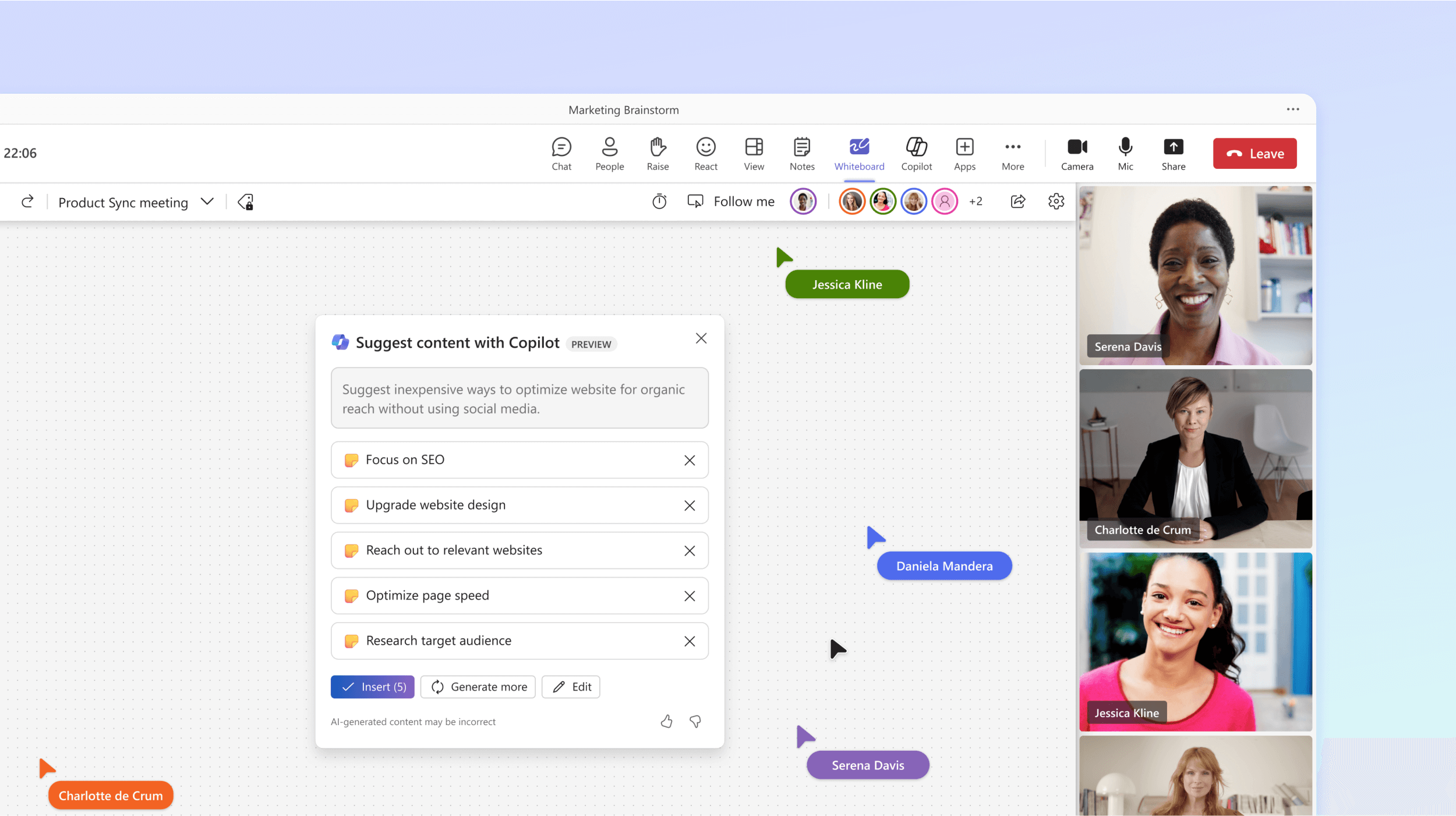The height and width of the screenshot is (816, 1456).
Task: Click the Apps tab in toolbar
Action: pyautogui.click(x=963, y=153)
